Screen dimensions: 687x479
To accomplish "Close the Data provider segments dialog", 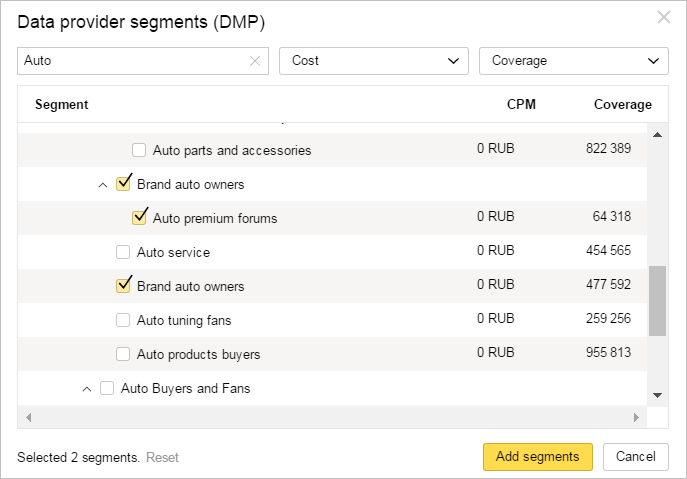I will 664,17.
